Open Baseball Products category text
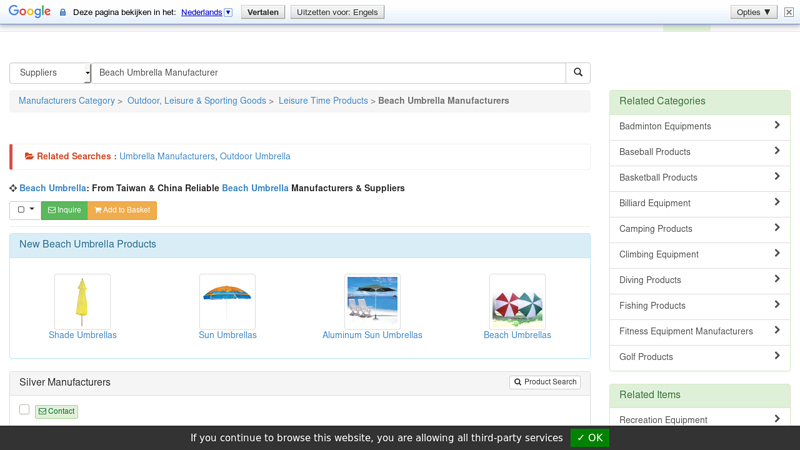Viewport: 800px width, 450px height. 655,152
